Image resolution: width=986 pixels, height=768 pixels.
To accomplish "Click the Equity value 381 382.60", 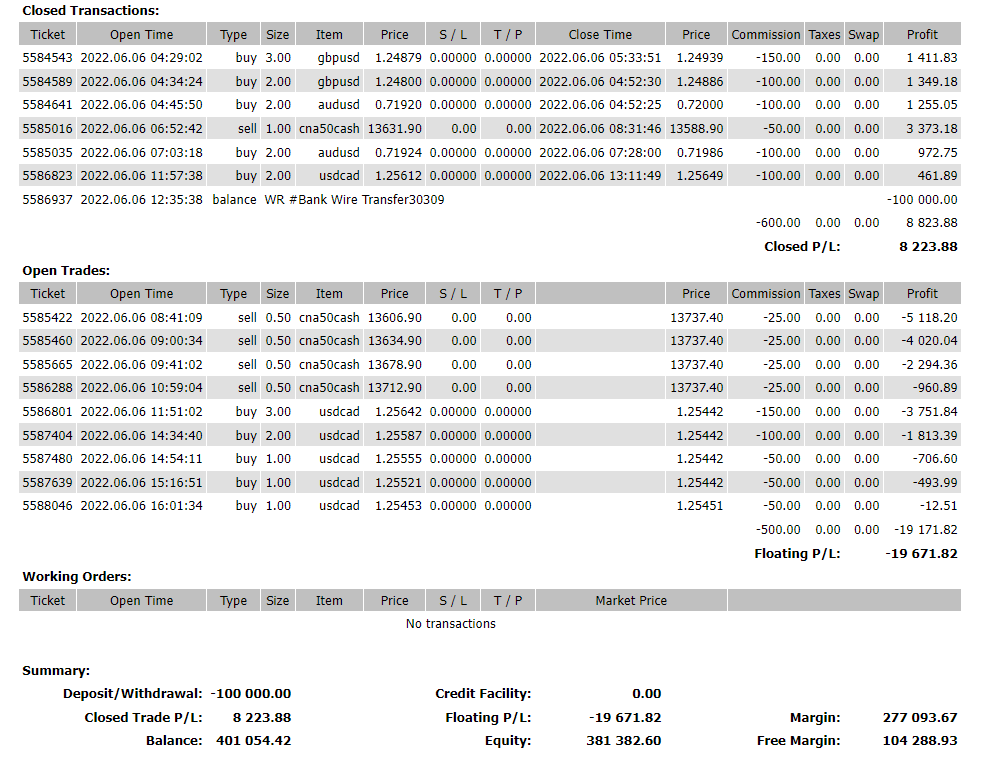I will click(623, 741).
